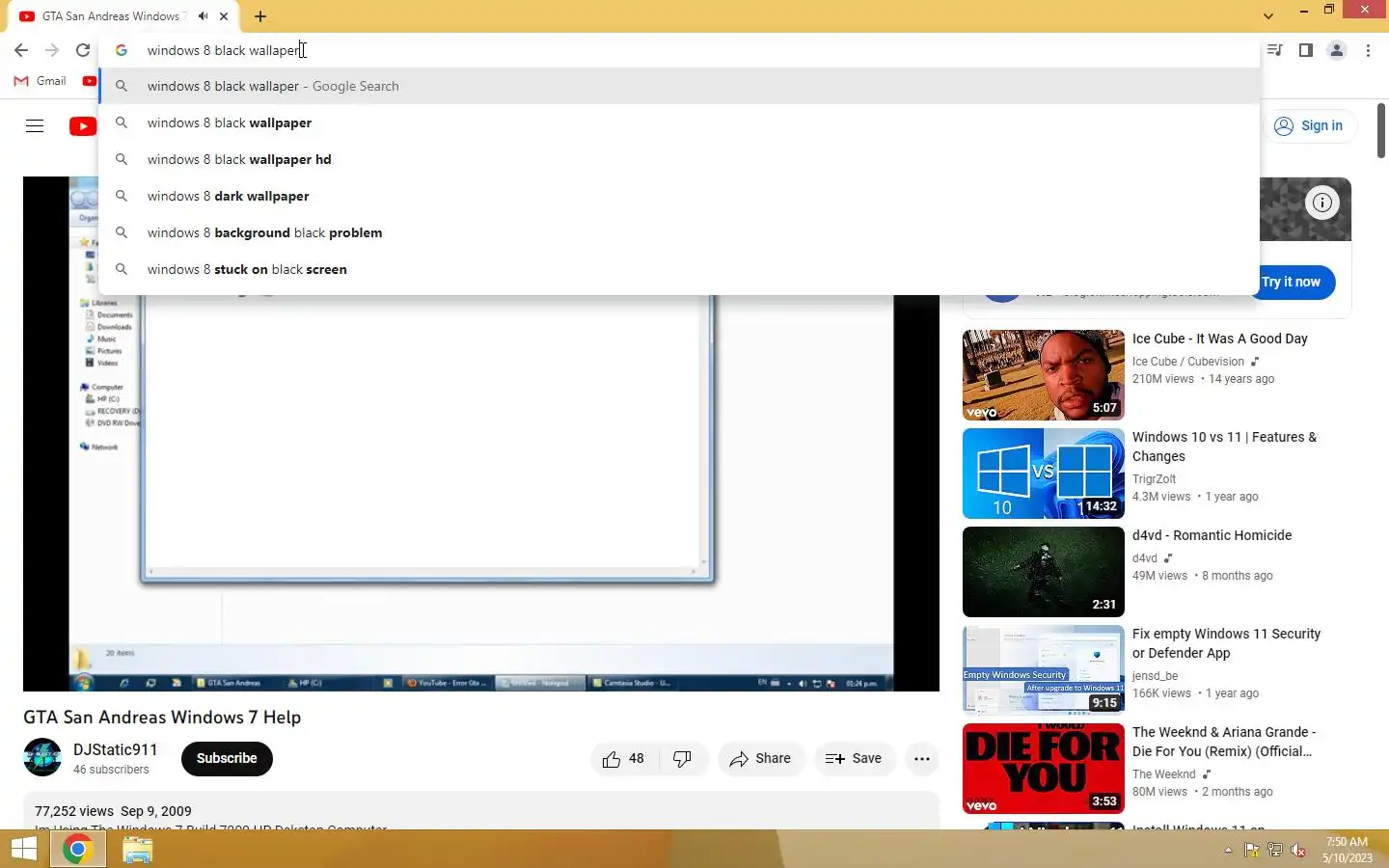Click the YouTube logo
The image size is (1389, 868).
pyautogui.click(x=83, y=126)
